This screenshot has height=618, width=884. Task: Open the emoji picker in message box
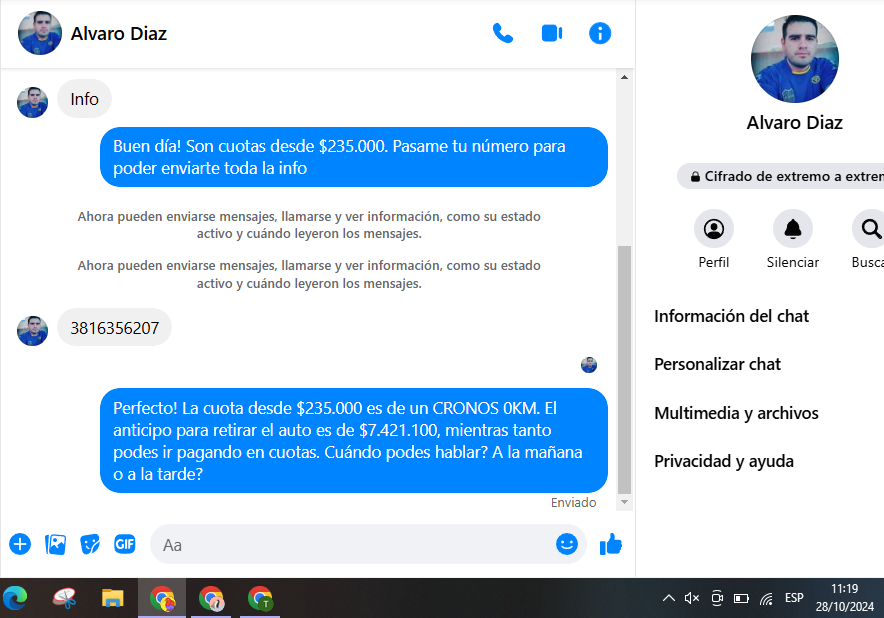click(567, 544)
